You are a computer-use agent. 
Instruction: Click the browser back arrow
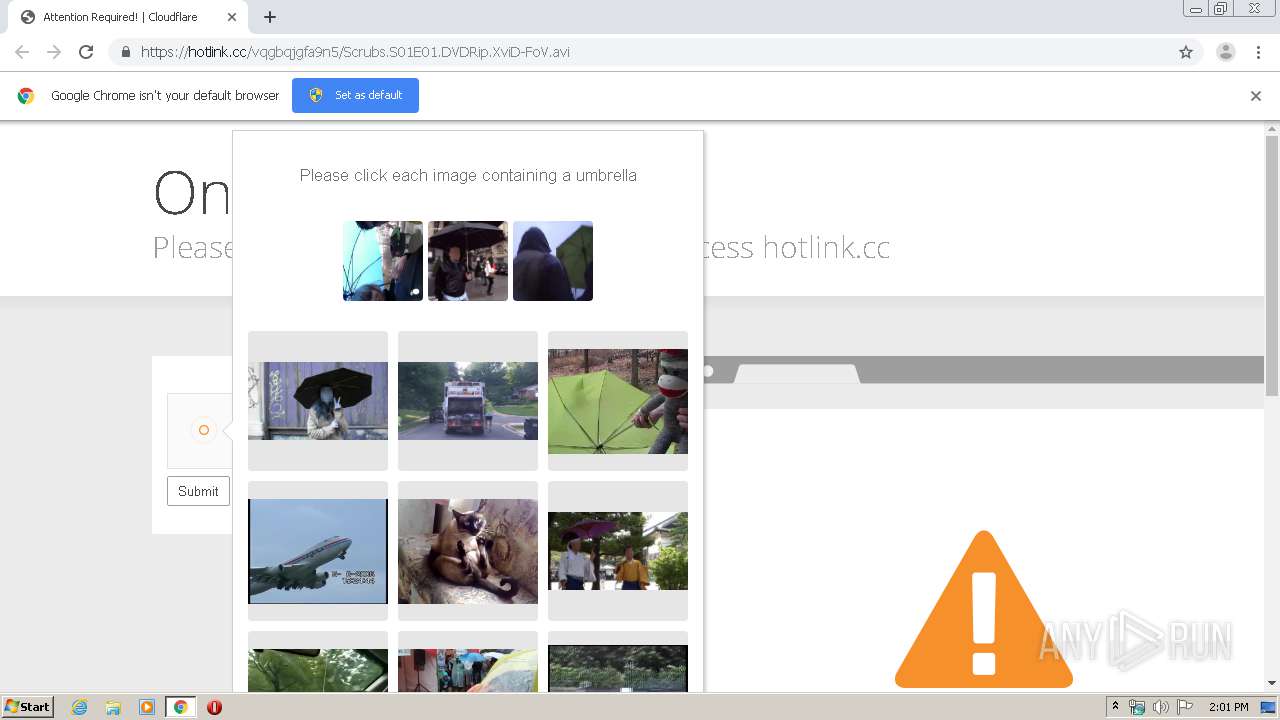22,52
